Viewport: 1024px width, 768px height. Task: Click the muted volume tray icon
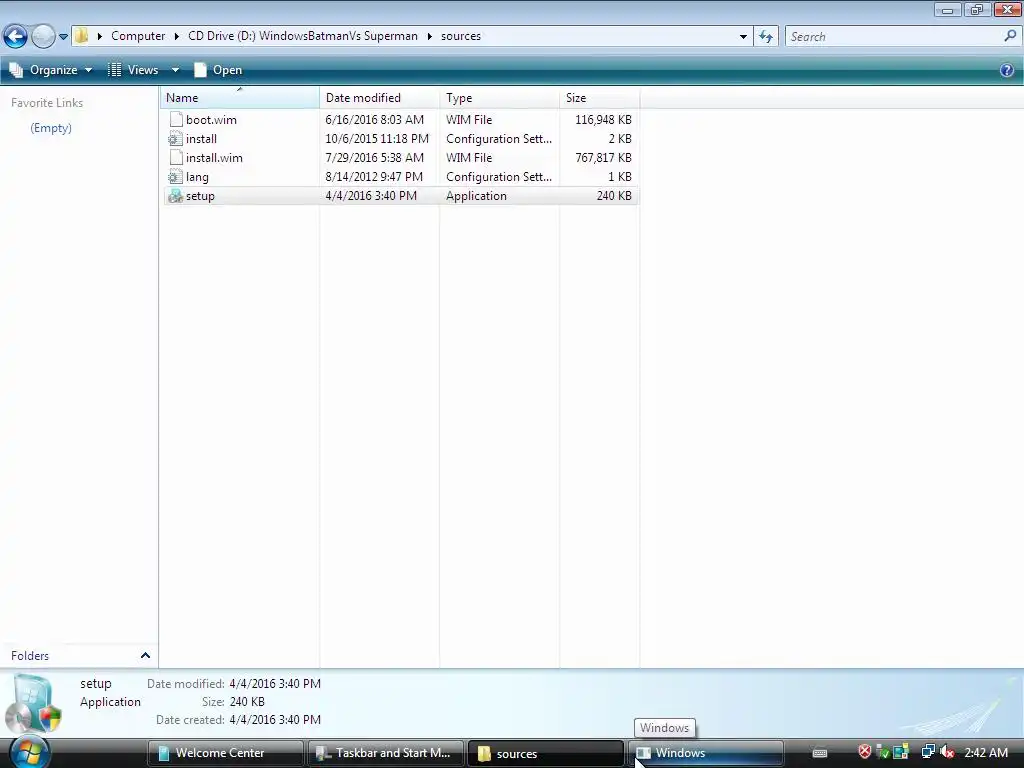click(947, 752)
